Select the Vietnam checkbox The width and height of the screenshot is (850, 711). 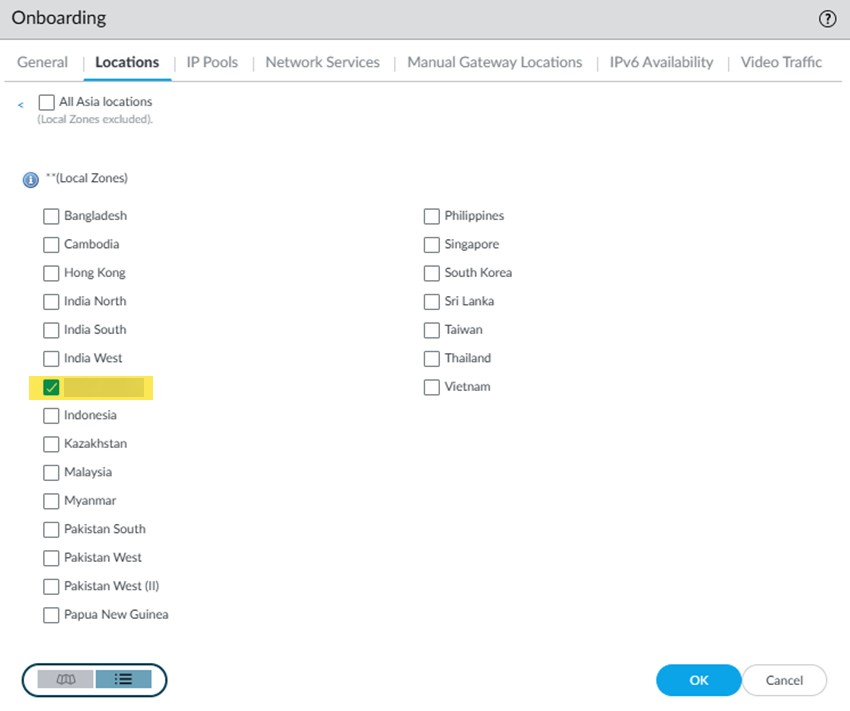point(432,387)
